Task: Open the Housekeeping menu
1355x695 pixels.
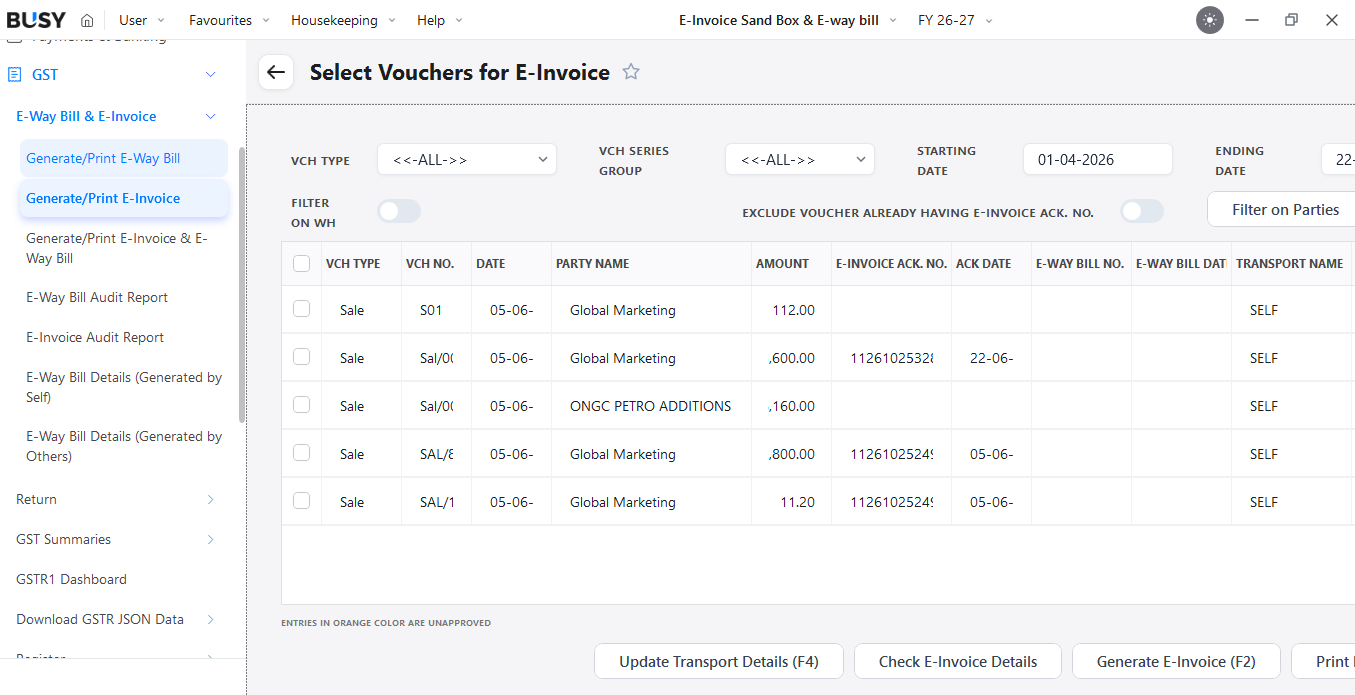Action: [343, 20]
